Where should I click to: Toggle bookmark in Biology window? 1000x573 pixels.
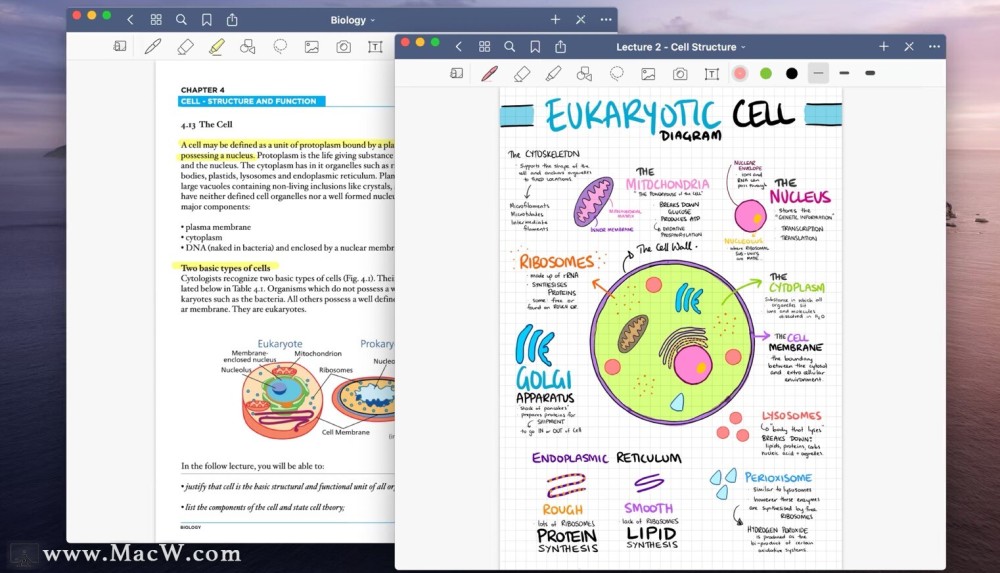(207, 20)
